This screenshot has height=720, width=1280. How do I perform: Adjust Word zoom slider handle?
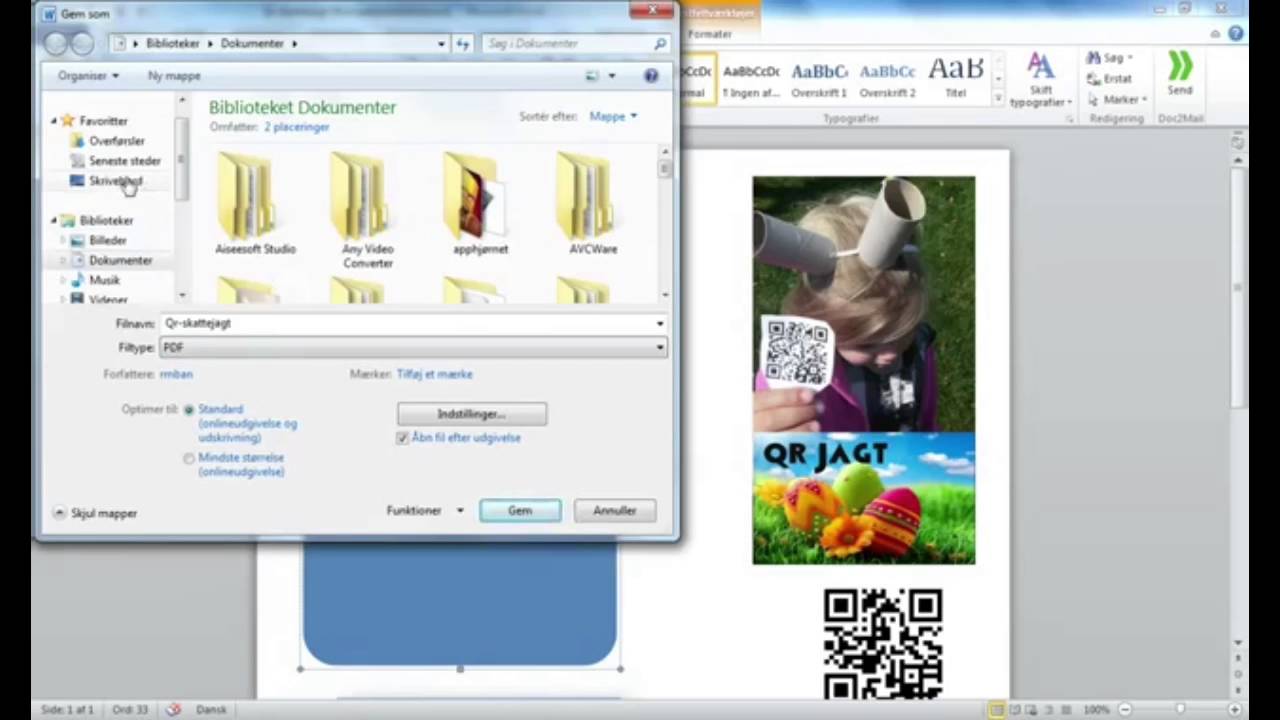1180,709
